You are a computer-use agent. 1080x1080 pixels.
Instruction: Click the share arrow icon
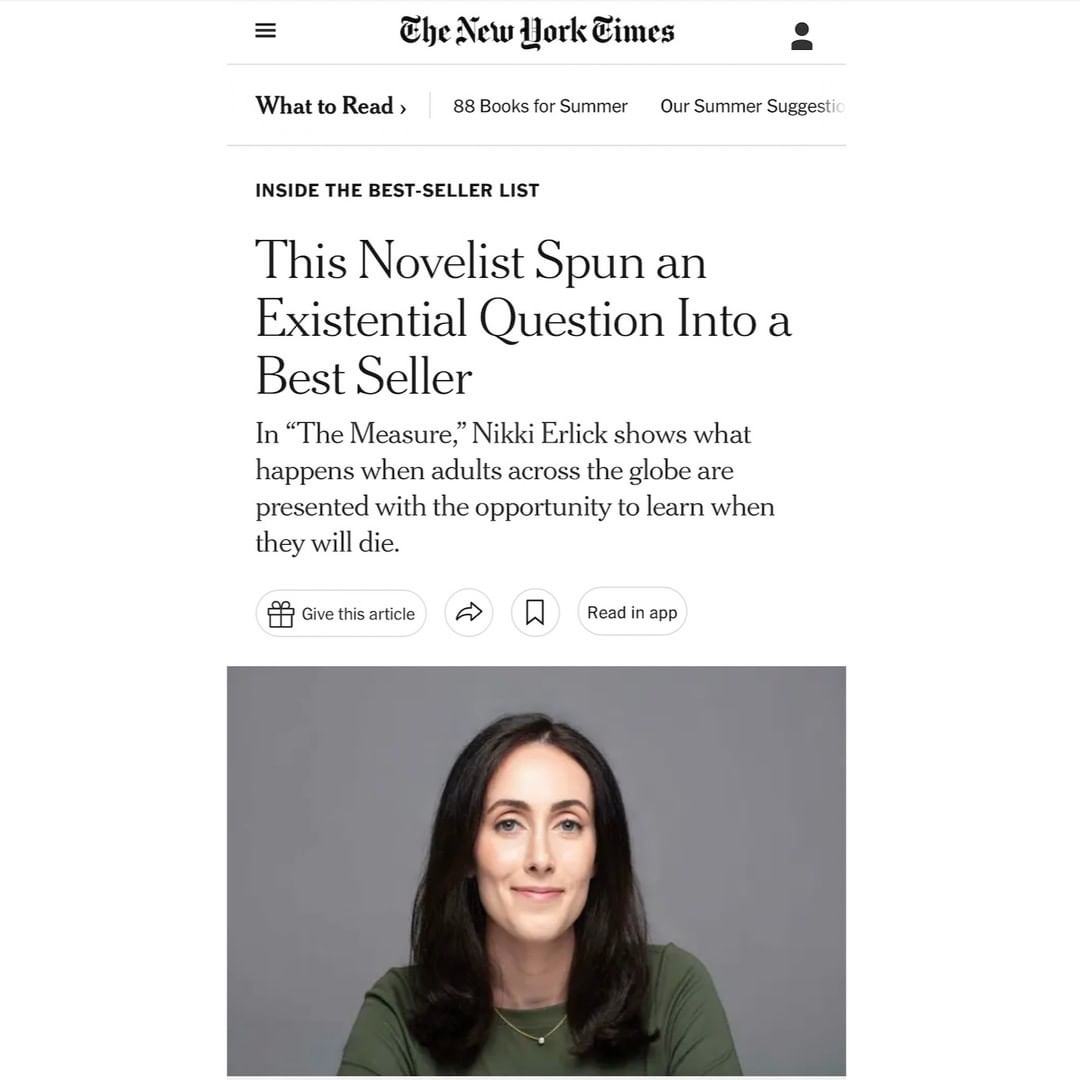[x=469, y=612]
